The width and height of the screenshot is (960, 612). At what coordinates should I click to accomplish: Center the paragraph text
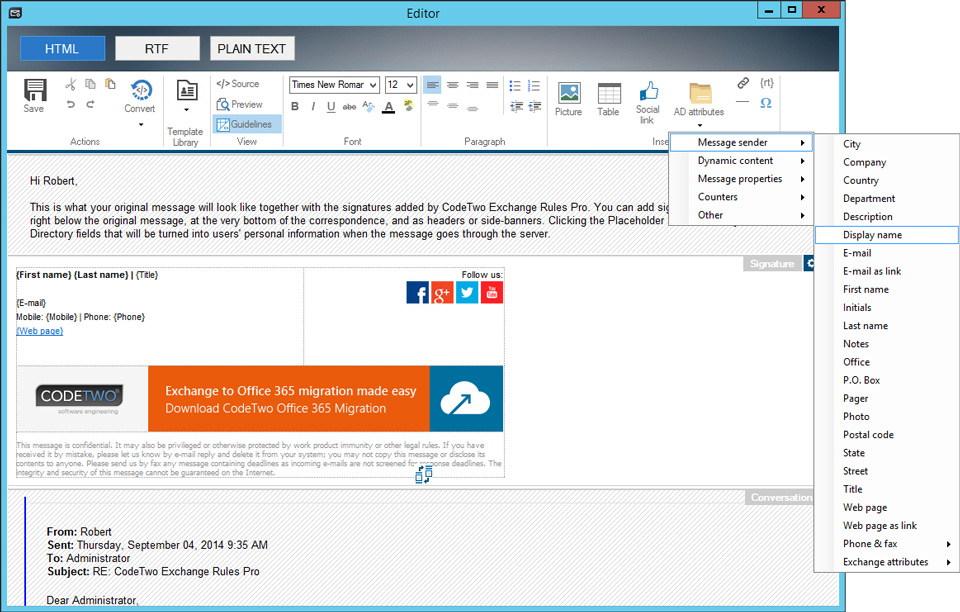(452, 85)
